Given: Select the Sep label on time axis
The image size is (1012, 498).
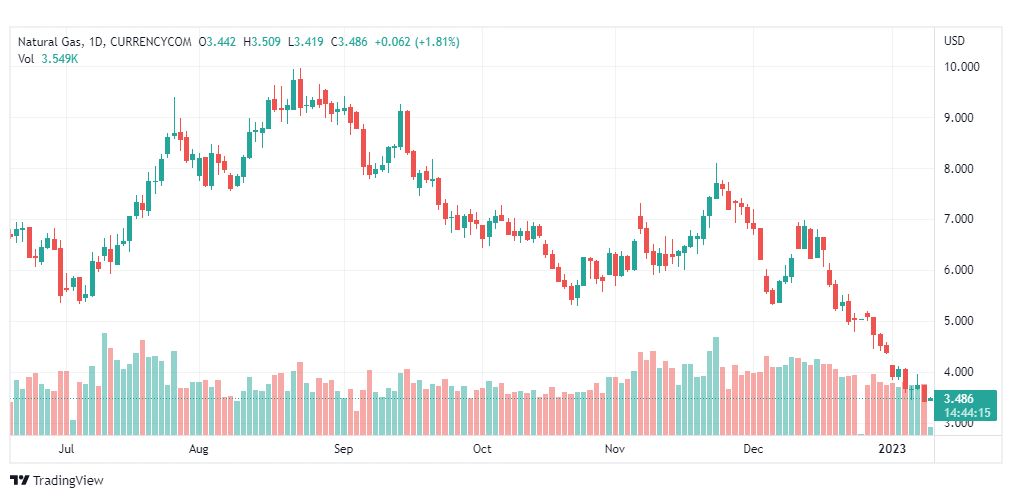Looking at the screenshot, I should tap(343, 449).
